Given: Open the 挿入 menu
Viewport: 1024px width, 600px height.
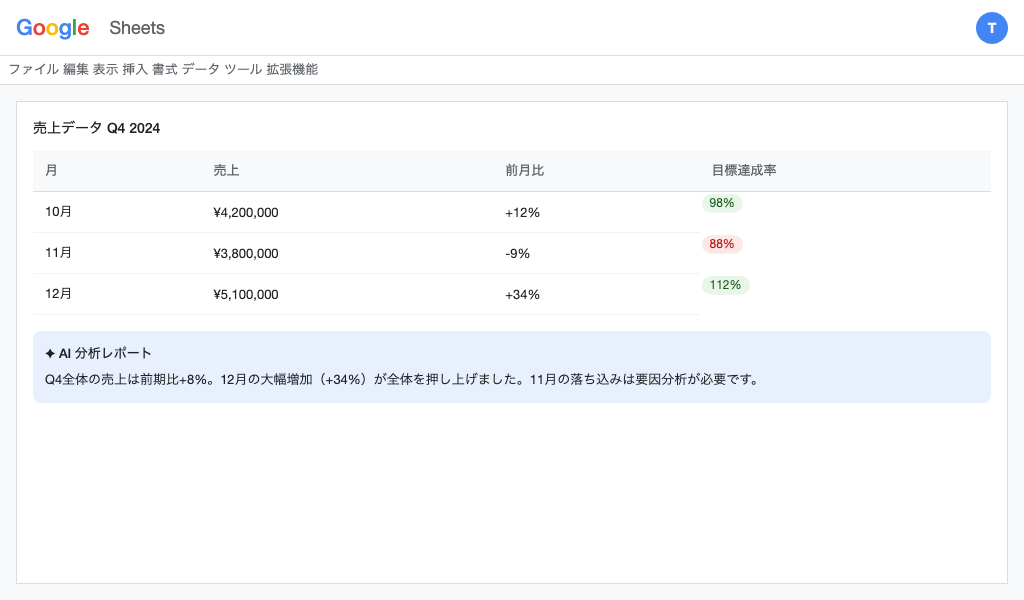Looking at the screenshot, I should tap(135, 69).
